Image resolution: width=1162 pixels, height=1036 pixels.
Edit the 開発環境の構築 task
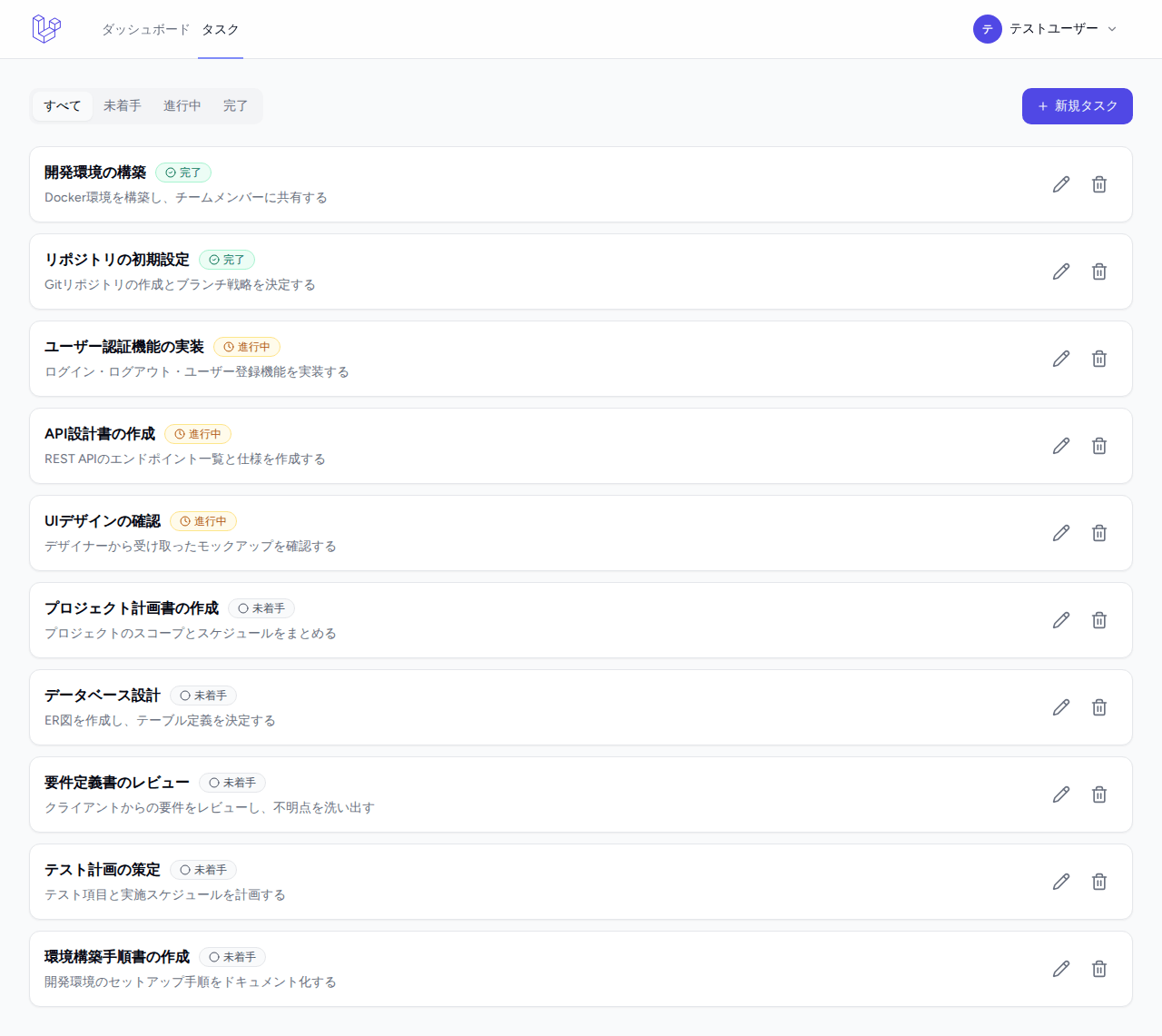pos(1061,184)
